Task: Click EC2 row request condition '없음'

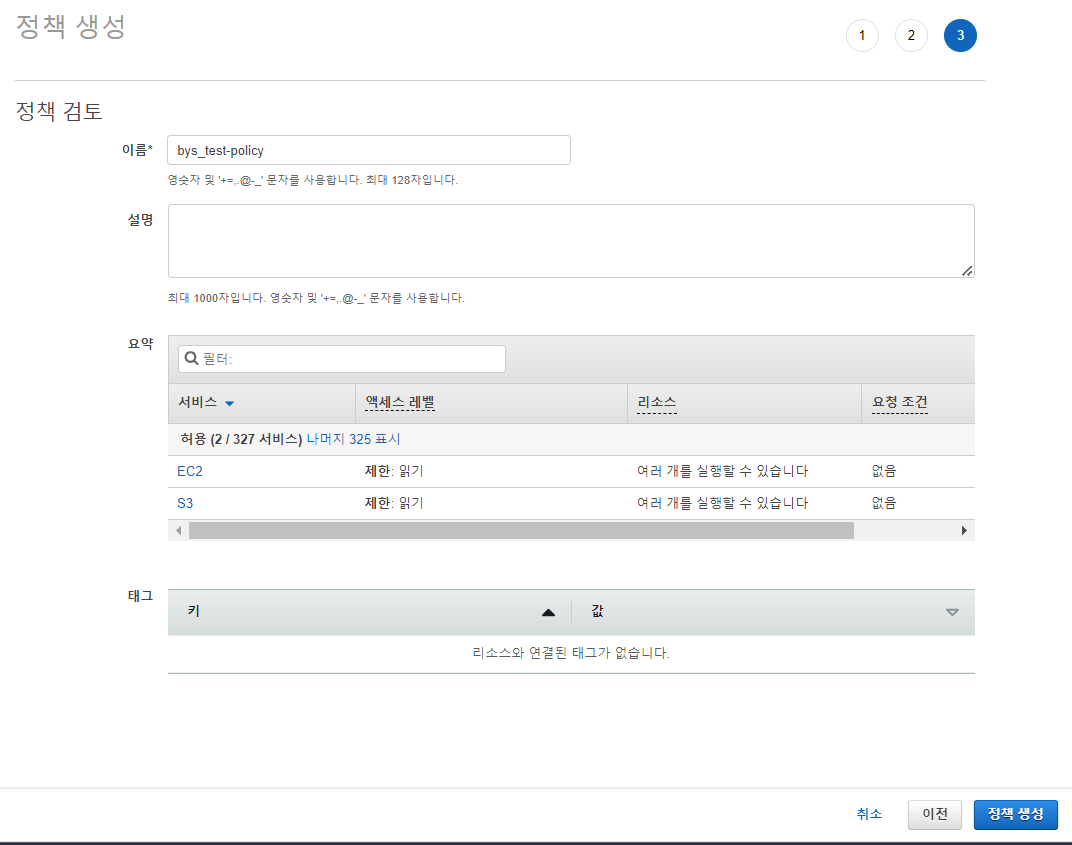Action: (883, 471)
